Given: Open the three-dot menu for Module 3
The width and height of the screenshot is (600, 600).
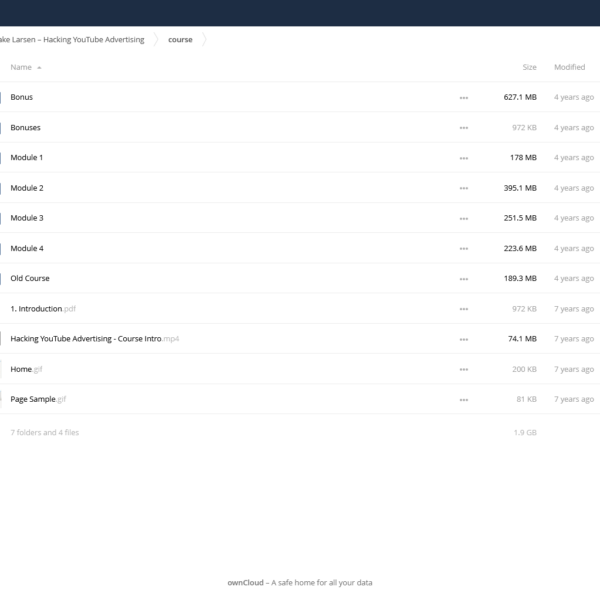Looking at the screenshot, I should coord(464,218).
